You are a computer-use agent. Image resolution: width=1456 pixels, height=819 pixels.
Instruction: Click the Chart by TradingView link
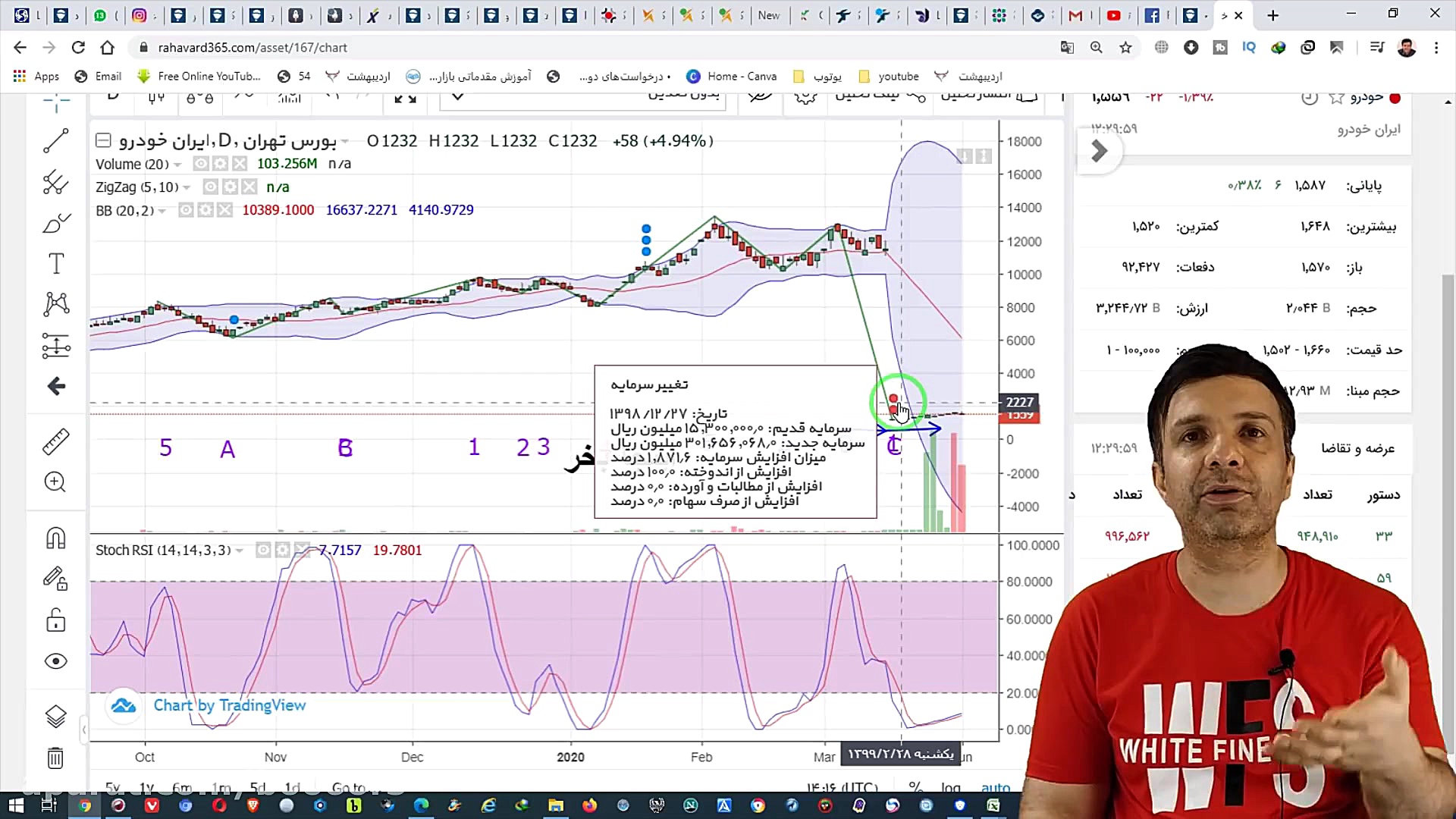[x=229, y=705]
